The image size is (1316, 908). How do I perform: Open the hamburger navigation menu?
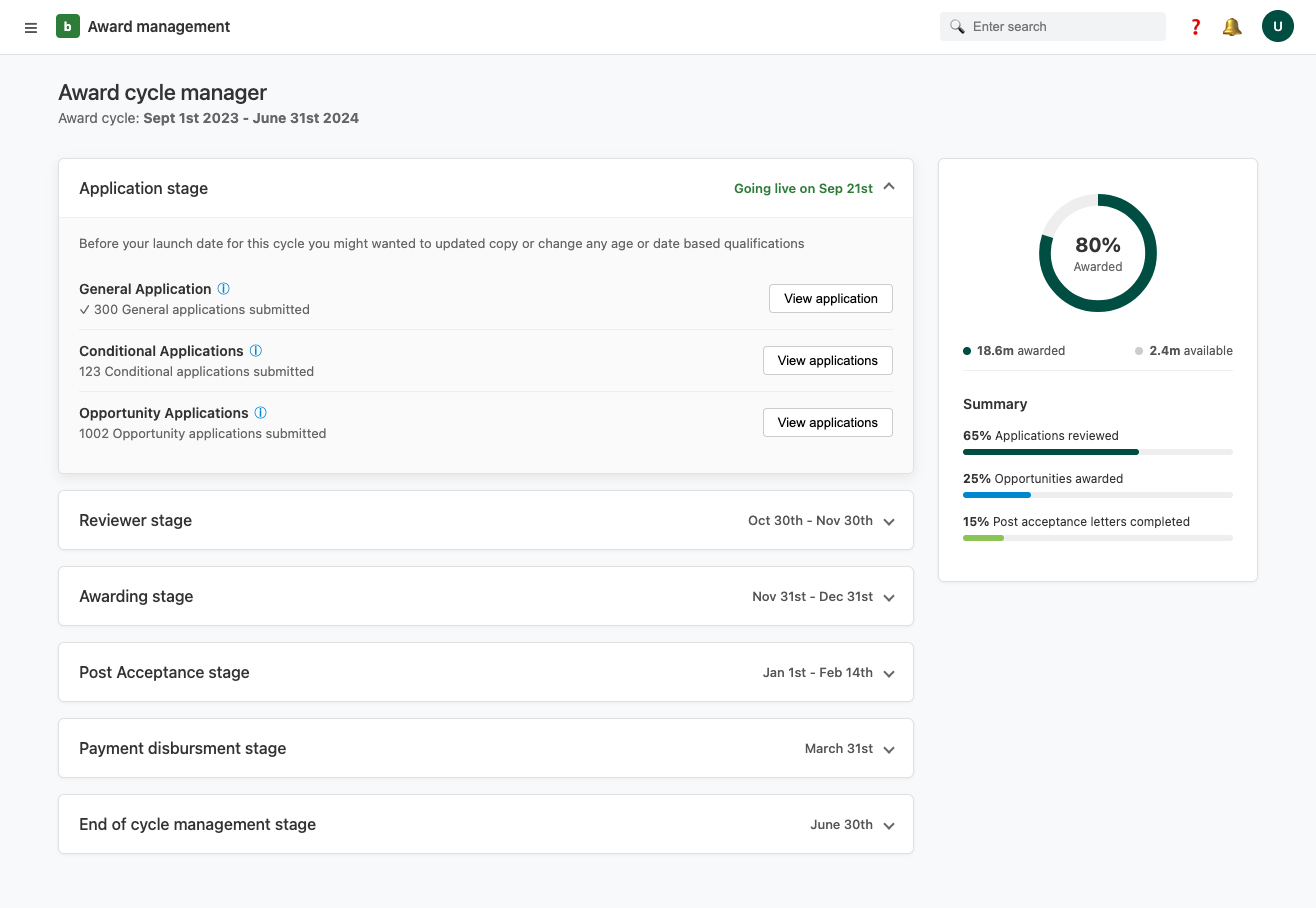pyautogui.click(x=31, y=28)
